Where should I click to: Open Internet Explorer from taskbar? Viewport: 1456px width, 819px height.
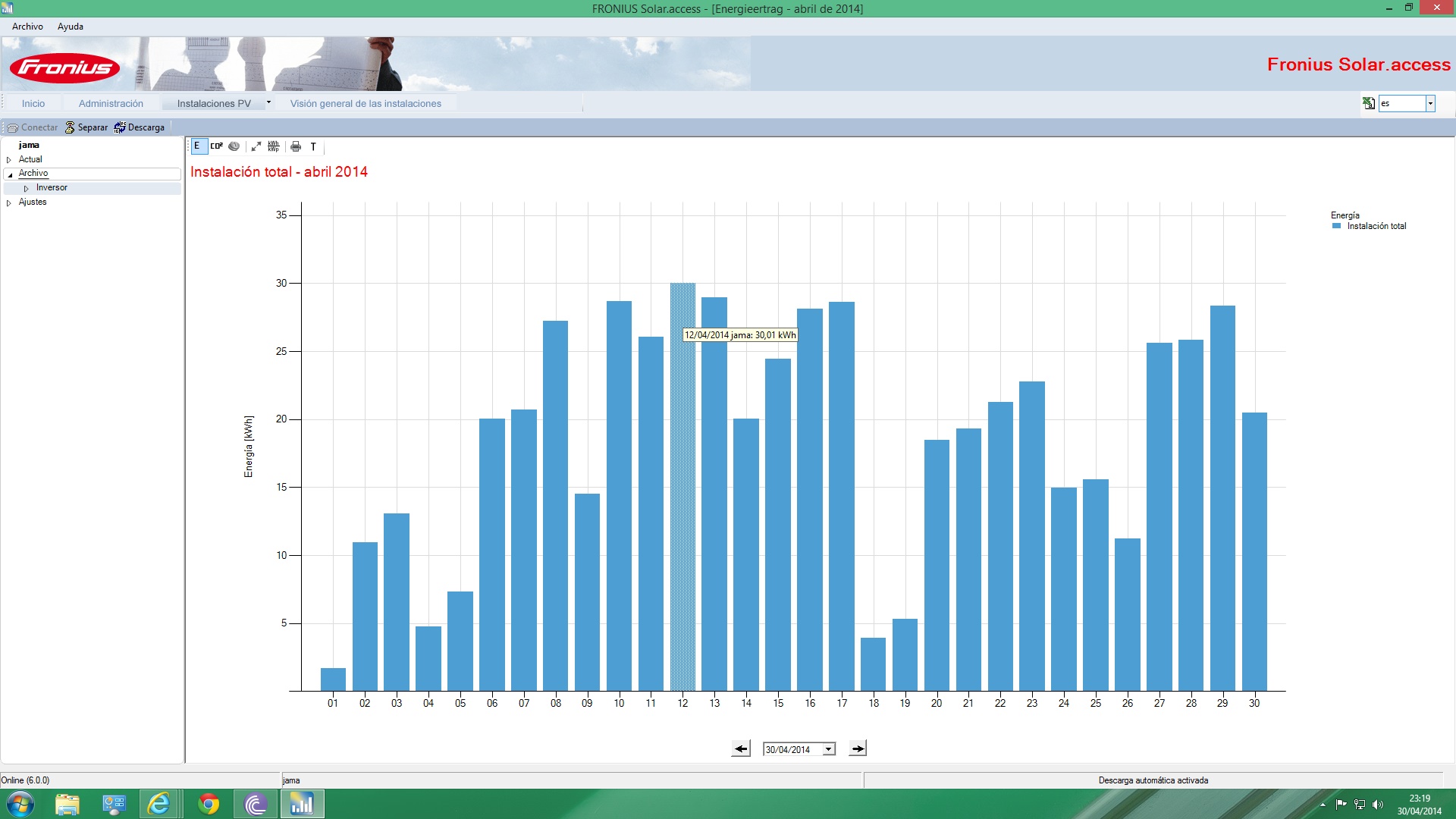[159, 804]
